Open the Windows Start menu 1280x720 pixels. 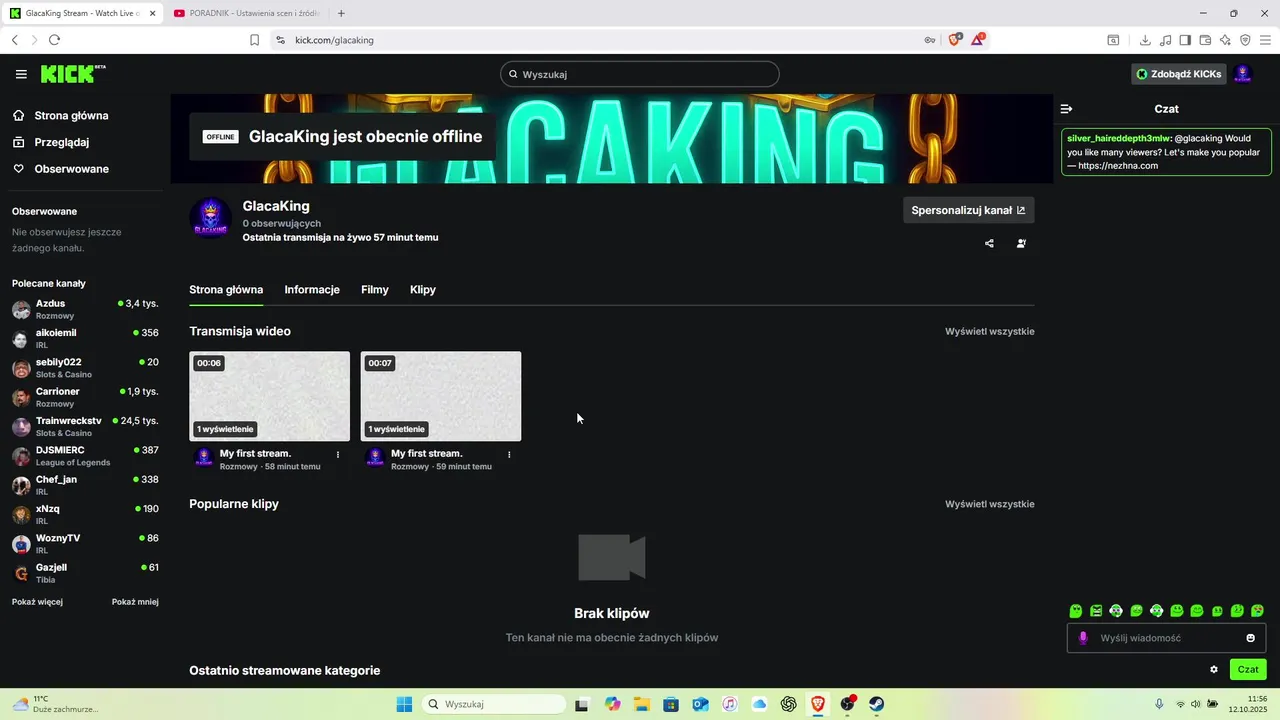[x=404, y=704]
